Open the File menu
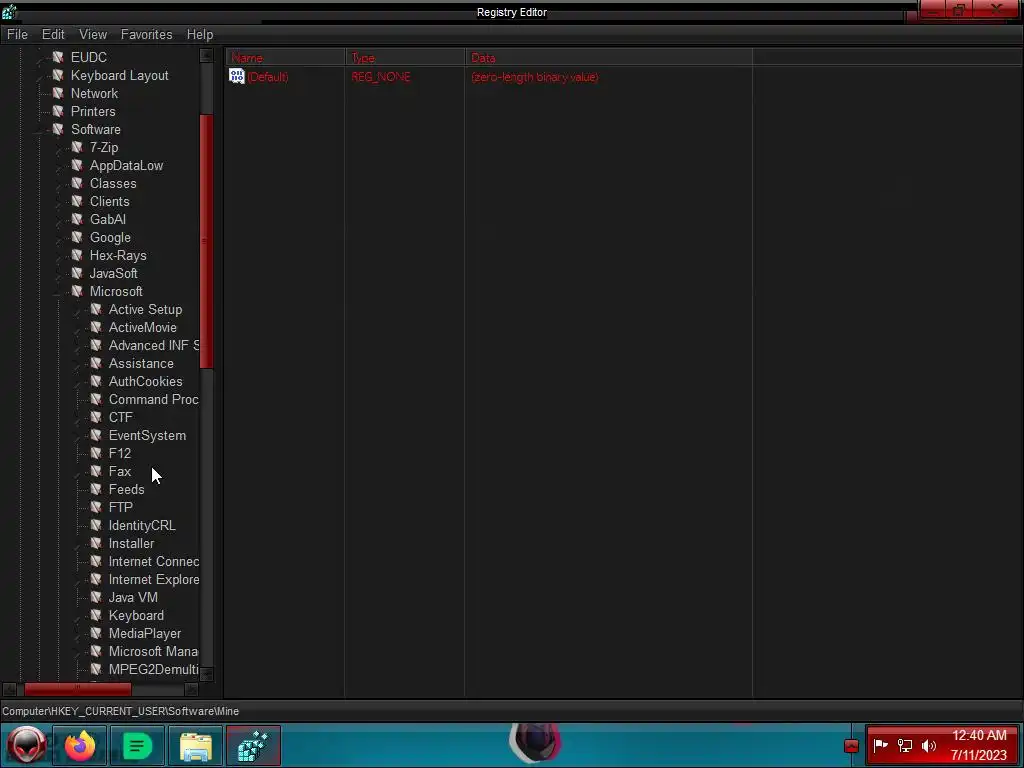Screen dimensions: 1024x768 [x=17, y=35]
